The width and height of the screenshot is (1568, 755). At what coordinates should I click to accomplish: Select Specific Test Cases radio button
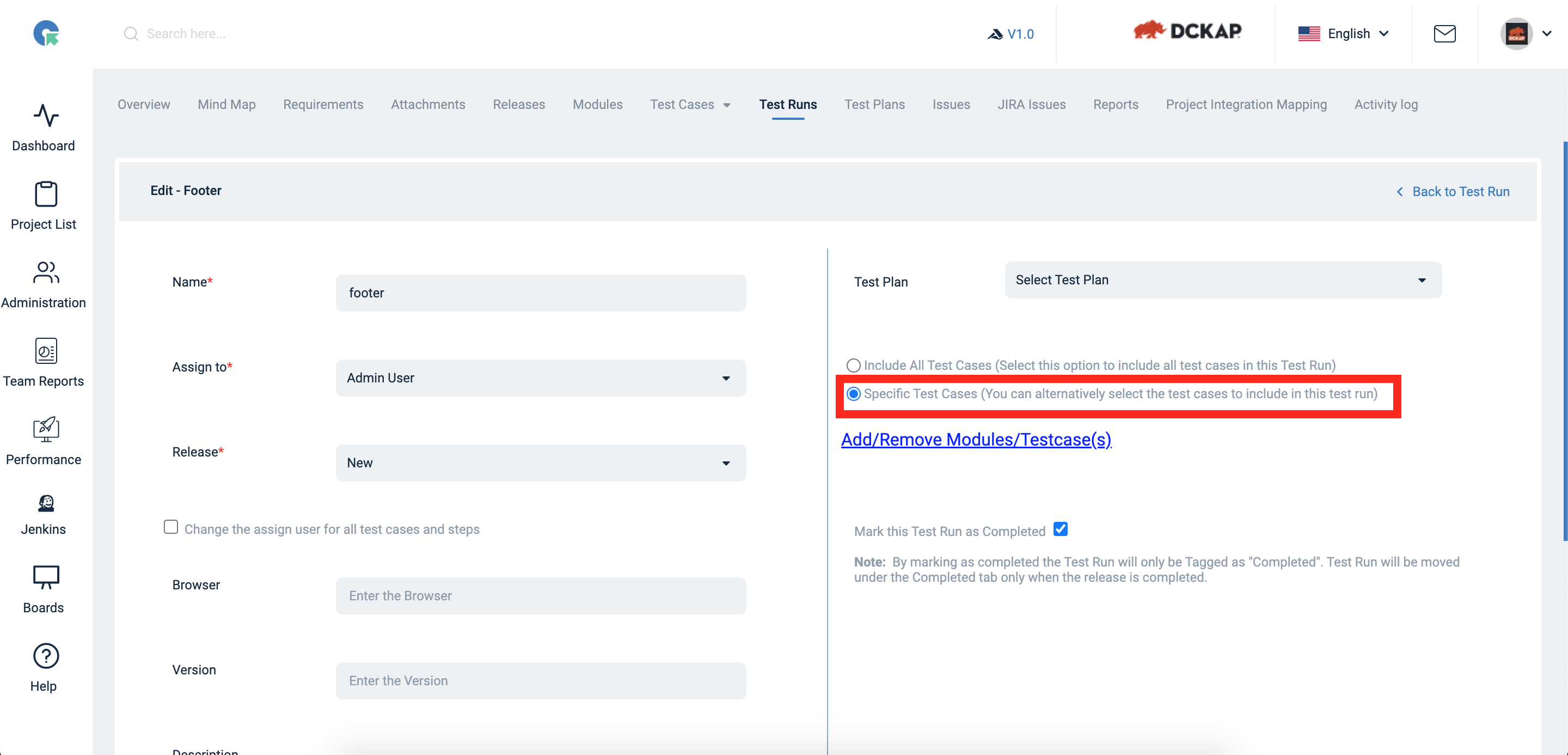[853, 394]
